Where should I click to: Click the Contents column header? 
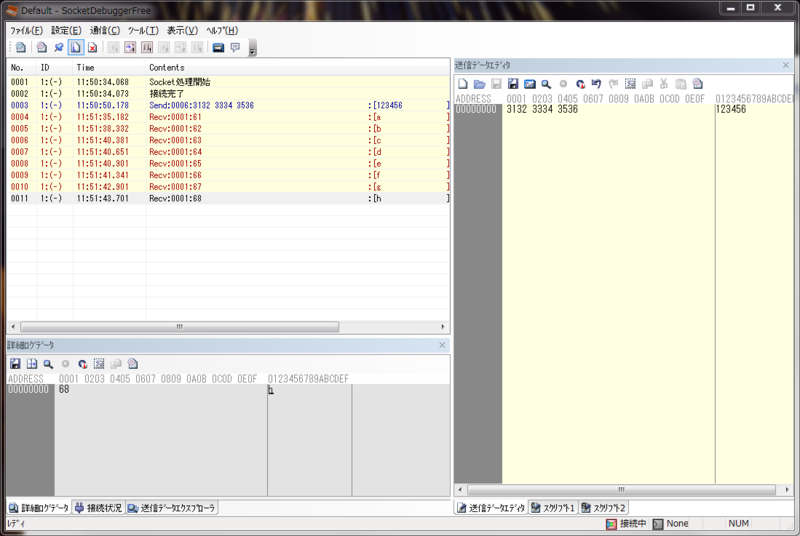coord(297,67)
